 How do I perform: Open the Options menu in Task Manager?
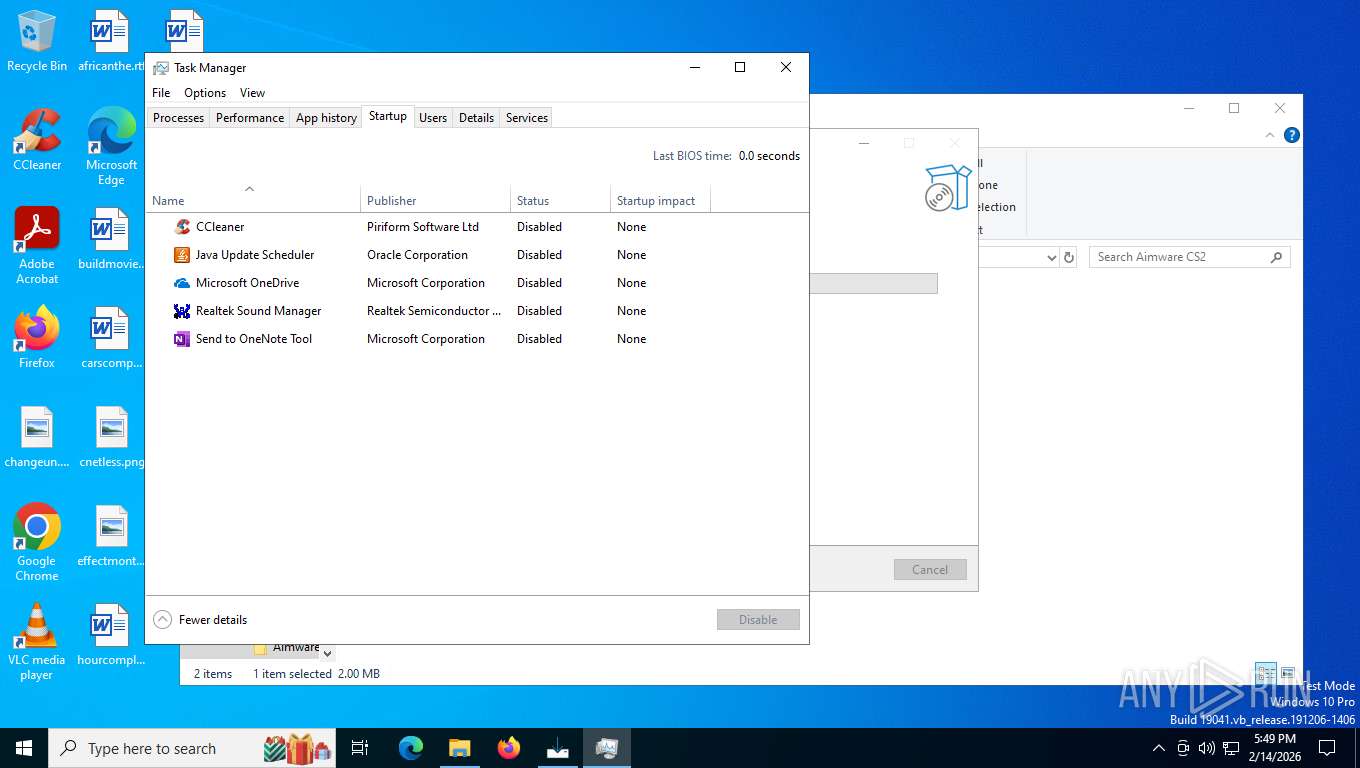pyautogui.click(x=205, y=93)
